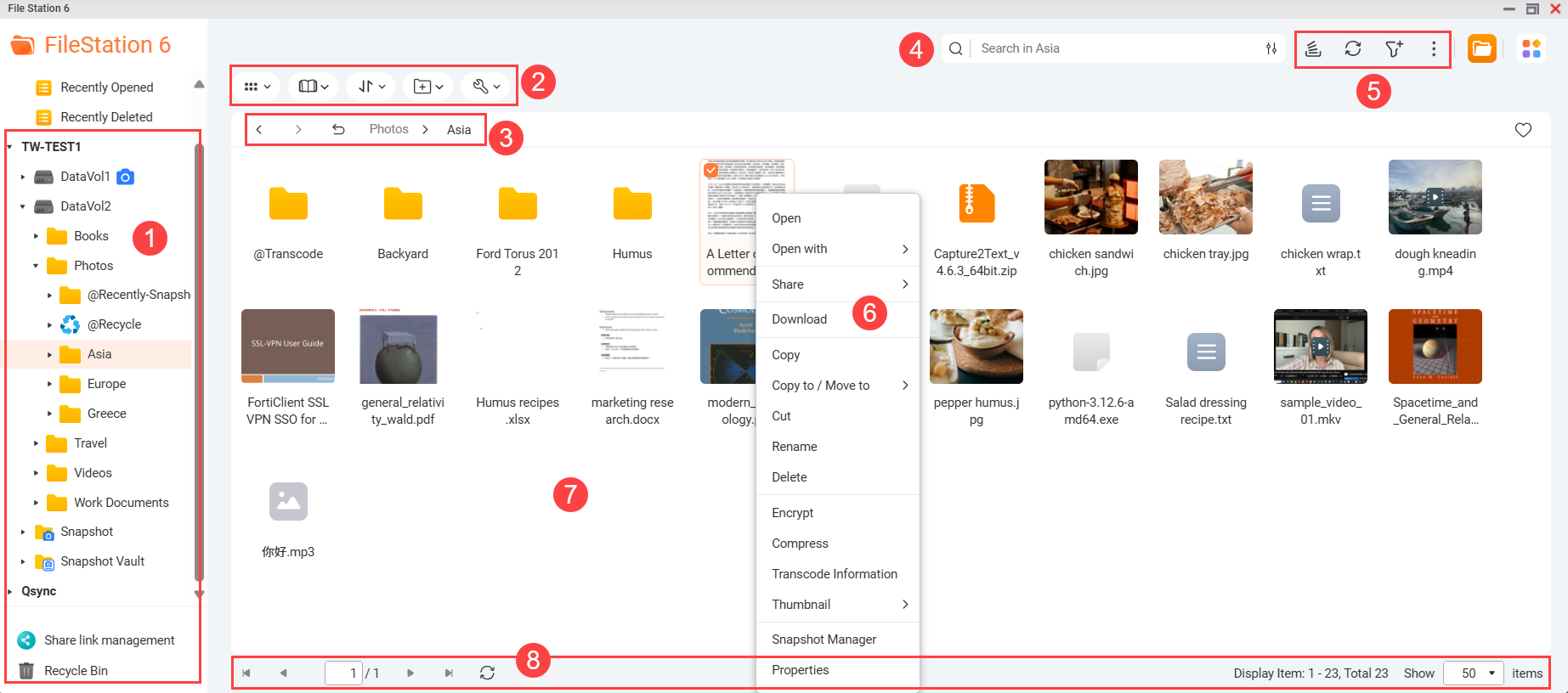
Task: Expand the Qsync section
Action: coord(9,591)
